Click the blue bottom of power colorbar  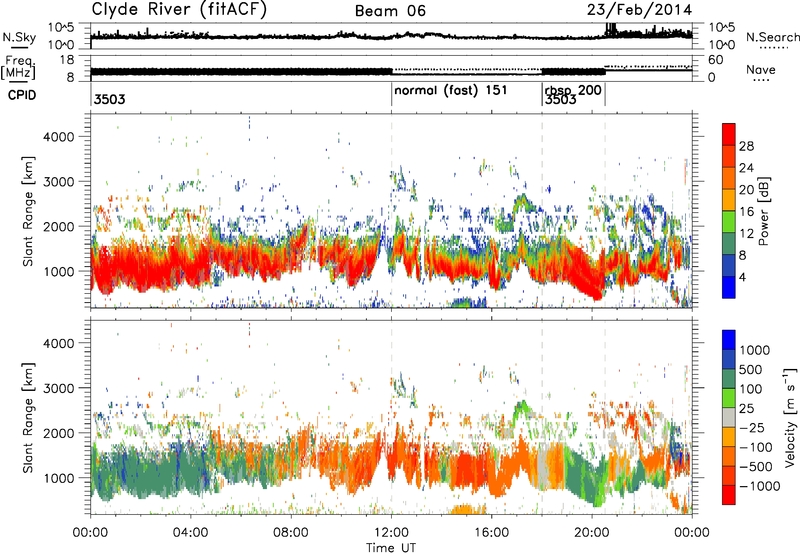coord(729,287)
